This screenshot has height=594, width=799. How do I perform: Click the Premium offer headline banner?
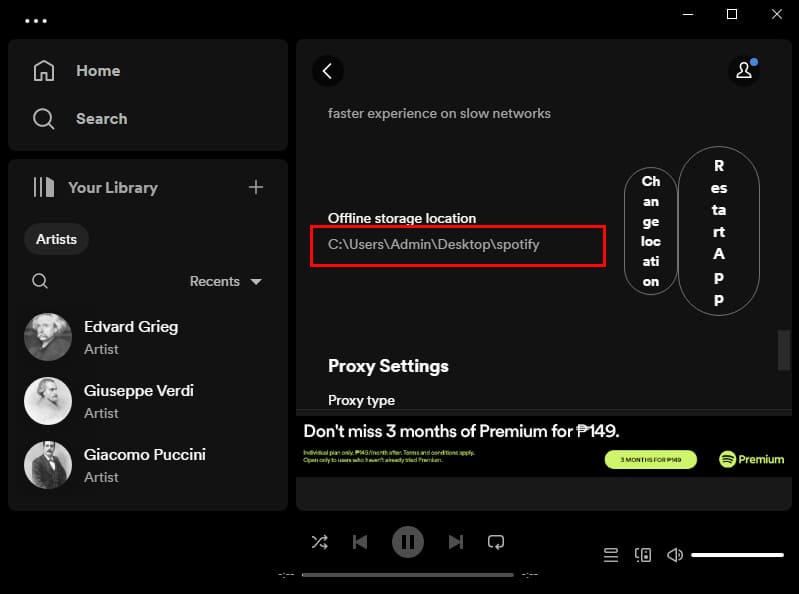pyautogui.click(x=461, y=431)
